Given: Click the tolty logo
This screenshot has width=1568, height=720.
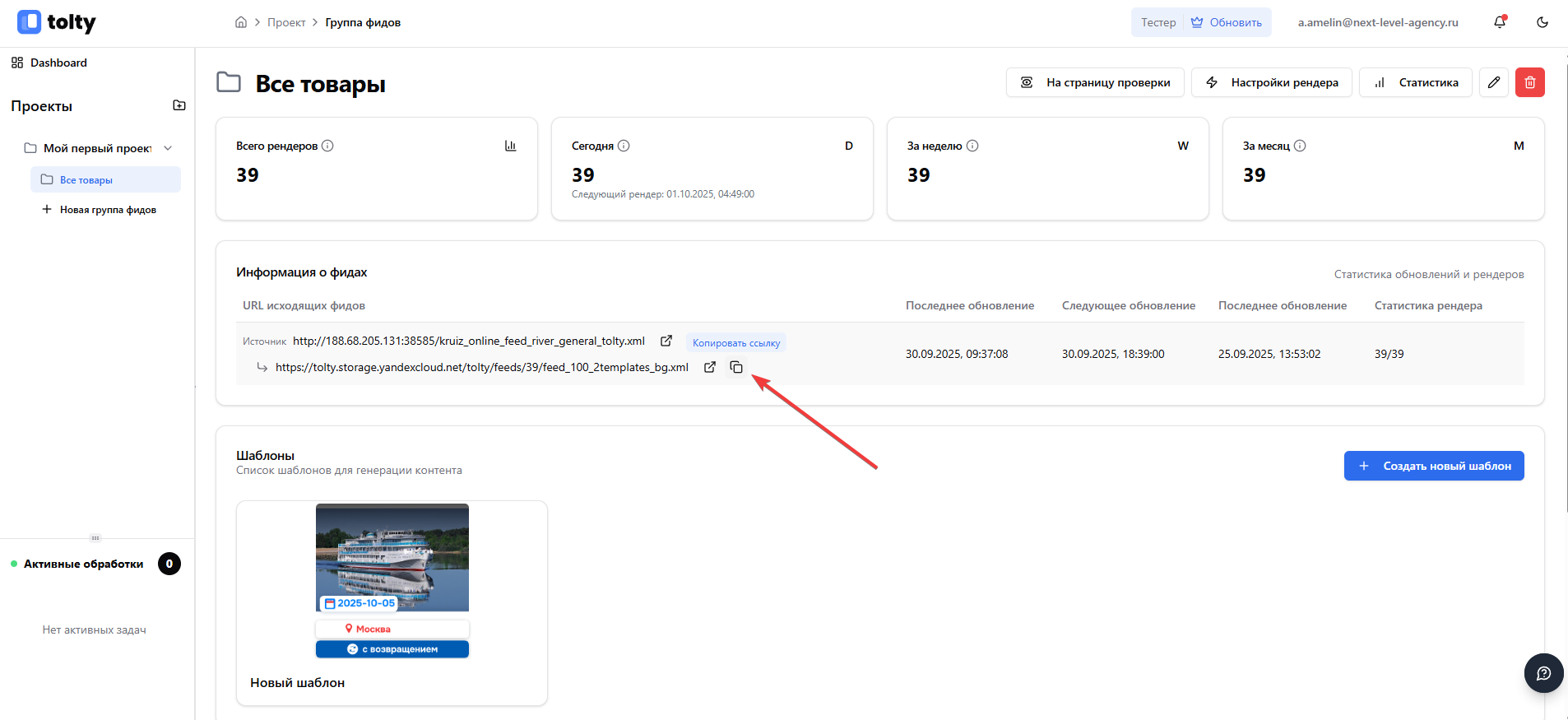Looking at the screenshot, I should pyautogui.click(x=56, y=22).
